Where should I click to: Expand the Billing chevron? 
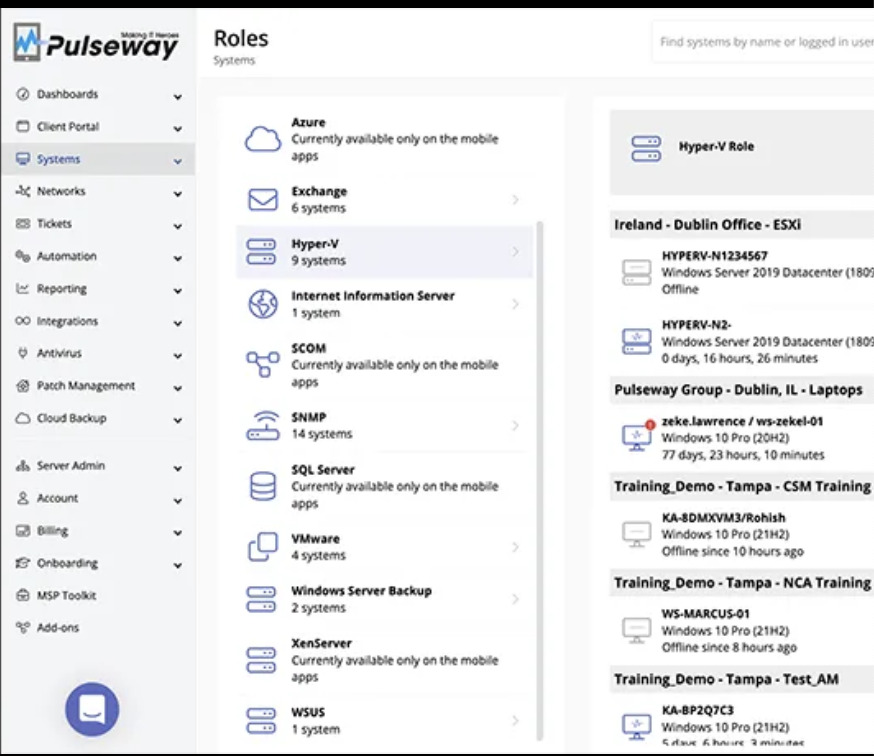coord(177,532)
